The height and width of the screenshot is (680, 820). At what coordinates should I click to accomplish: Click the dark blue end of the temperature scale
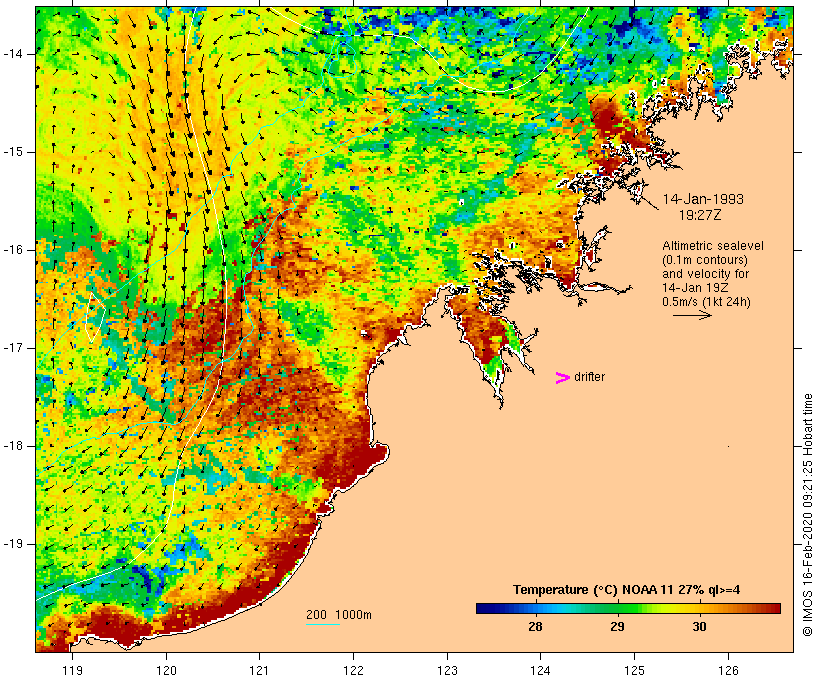486,608
